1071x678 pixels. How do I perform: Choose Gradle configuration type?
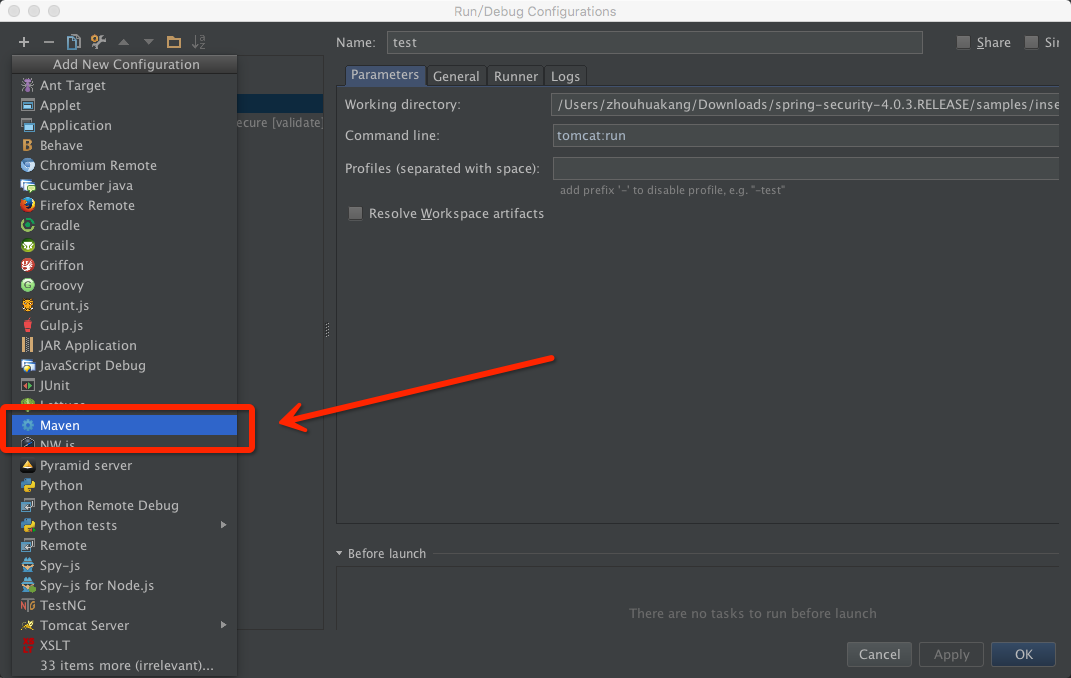point(124,225)
